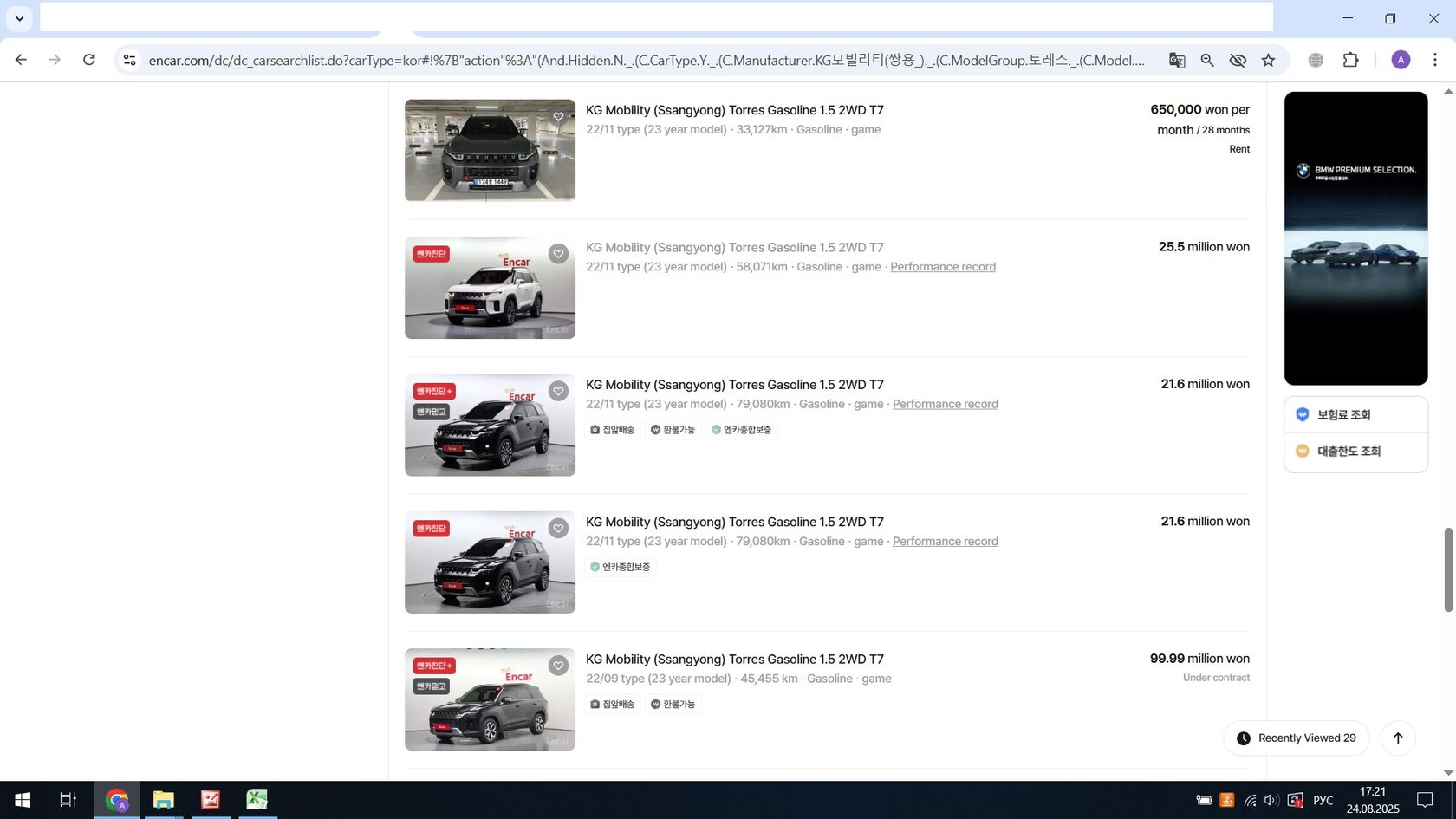Favorite the 45,455 km Torres listing heart
The height and width of the screenshot is (819, 1456).
click(x=558, y=666)
